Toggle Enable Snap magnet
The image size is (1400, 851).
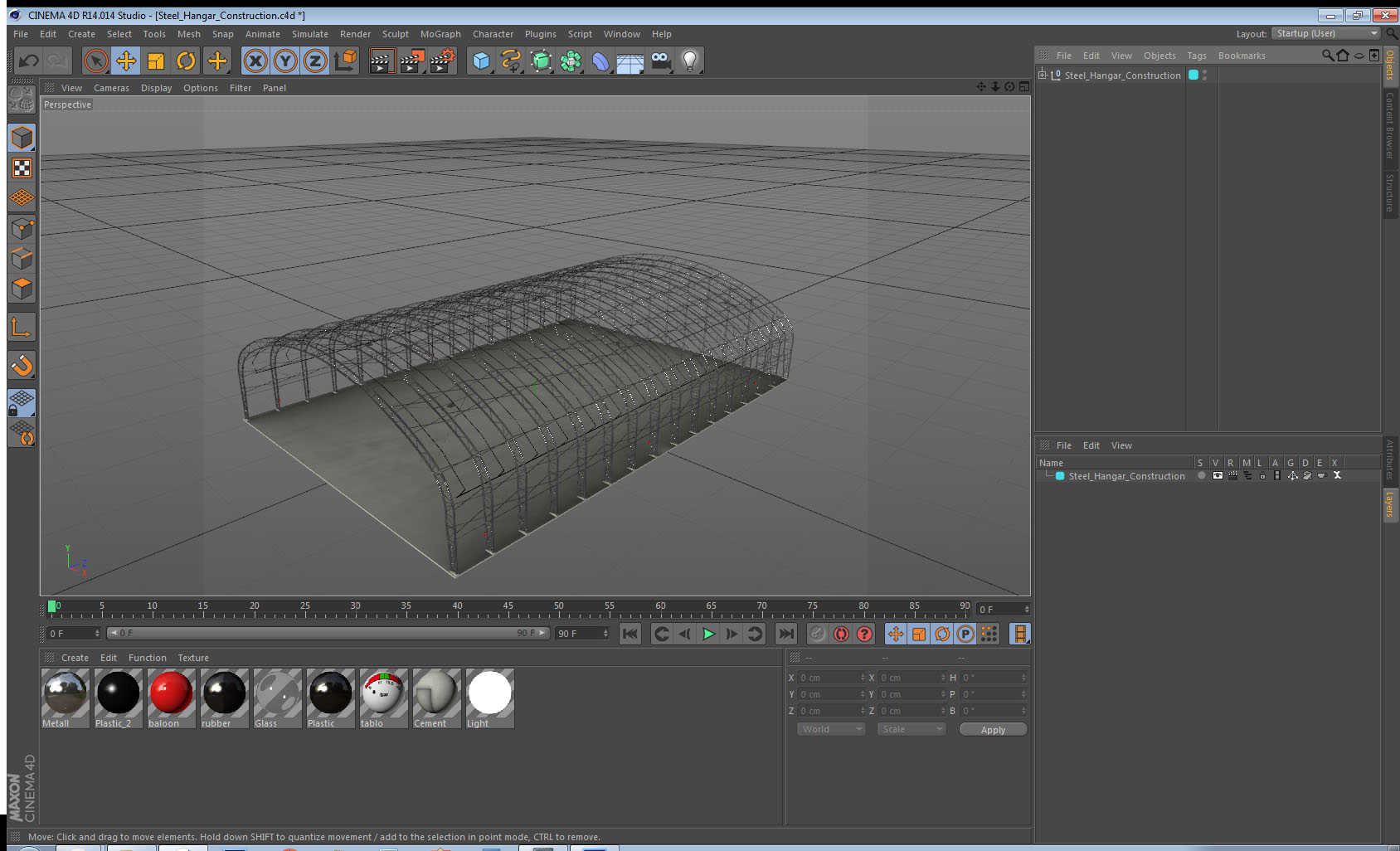[22, 365]
